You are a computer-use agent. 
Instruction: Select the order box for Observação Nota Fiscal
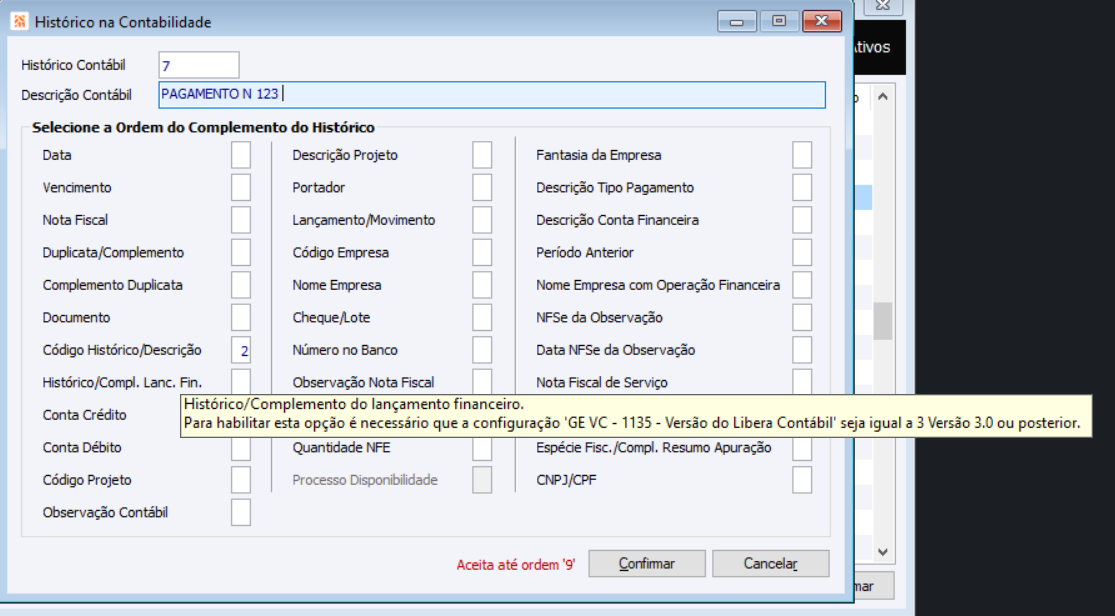pyautogui.click(x=481, y=381)
